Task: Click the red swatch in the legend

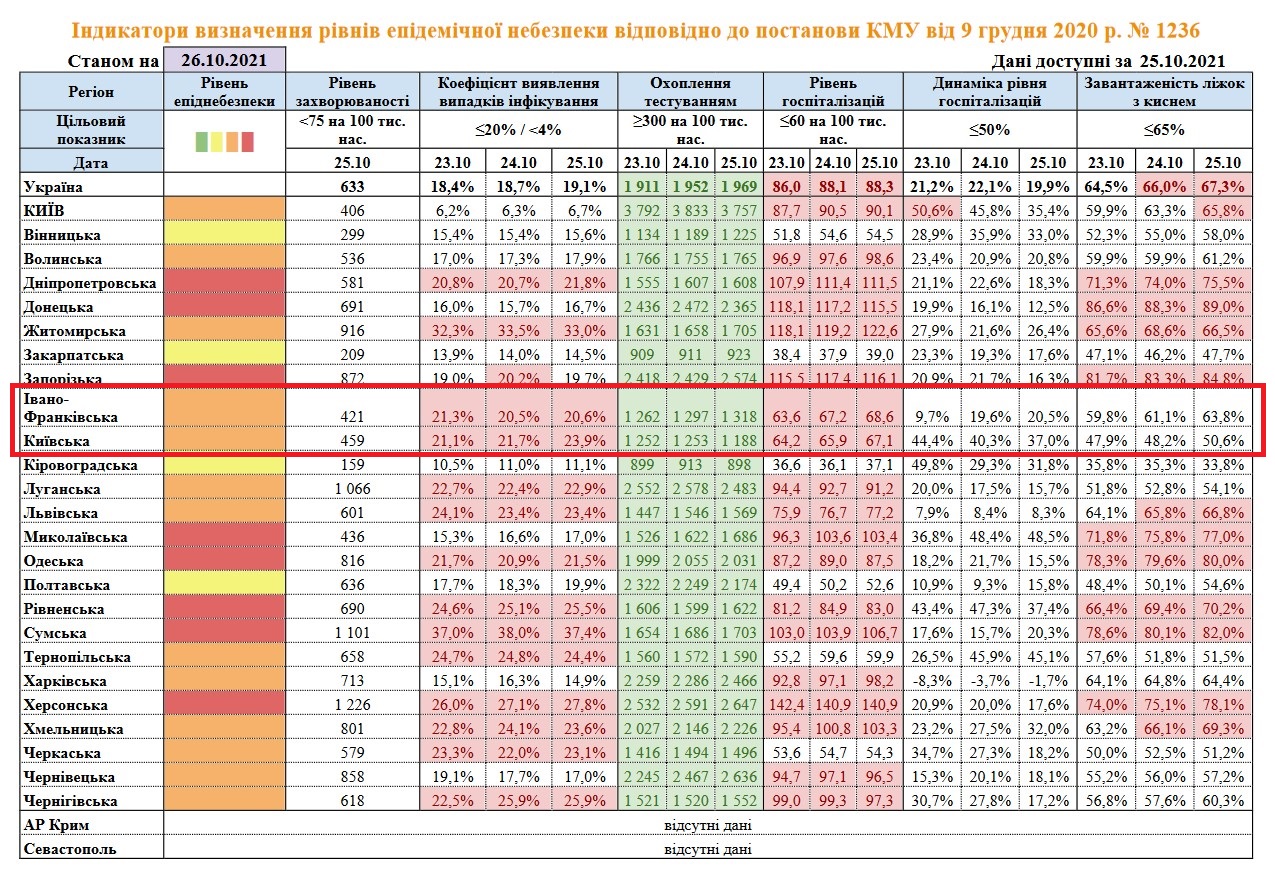Action: point(248,142)
